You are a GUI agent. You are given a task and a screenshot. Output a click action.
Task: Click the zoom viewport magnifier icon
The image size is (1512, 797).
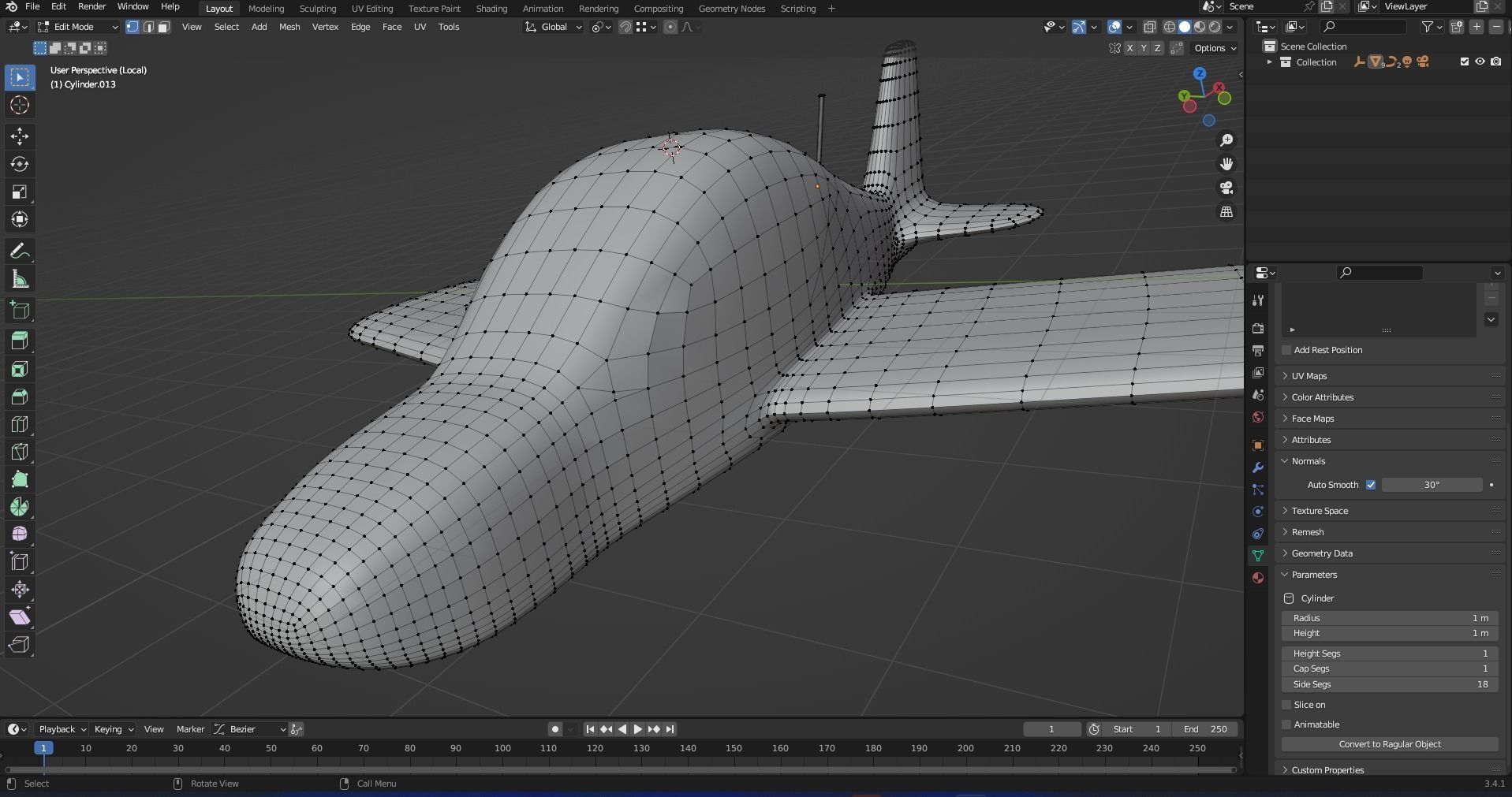tap(1226, 140)
